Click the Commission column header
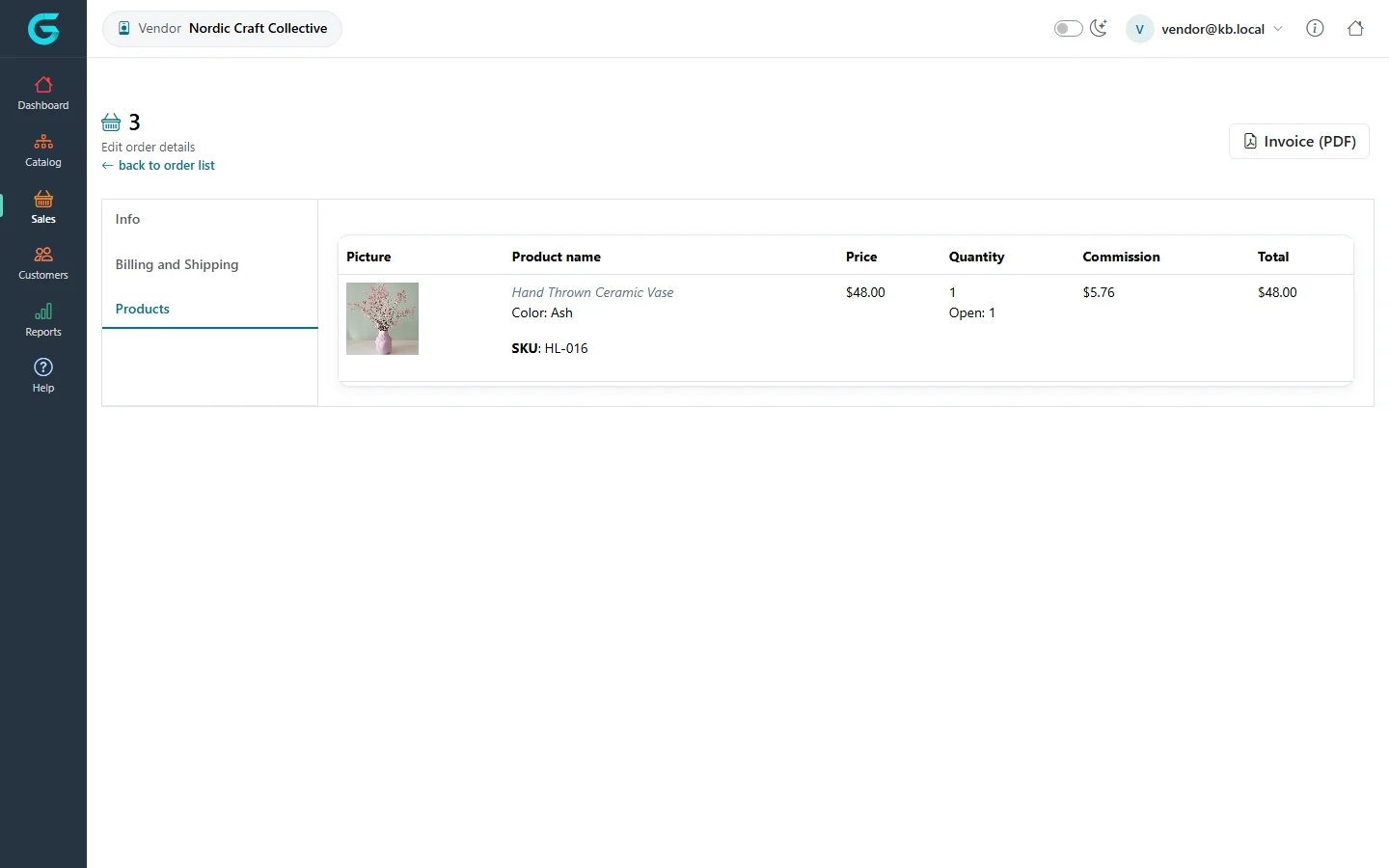This screenshot has width=1389, height=868. 1121,257
